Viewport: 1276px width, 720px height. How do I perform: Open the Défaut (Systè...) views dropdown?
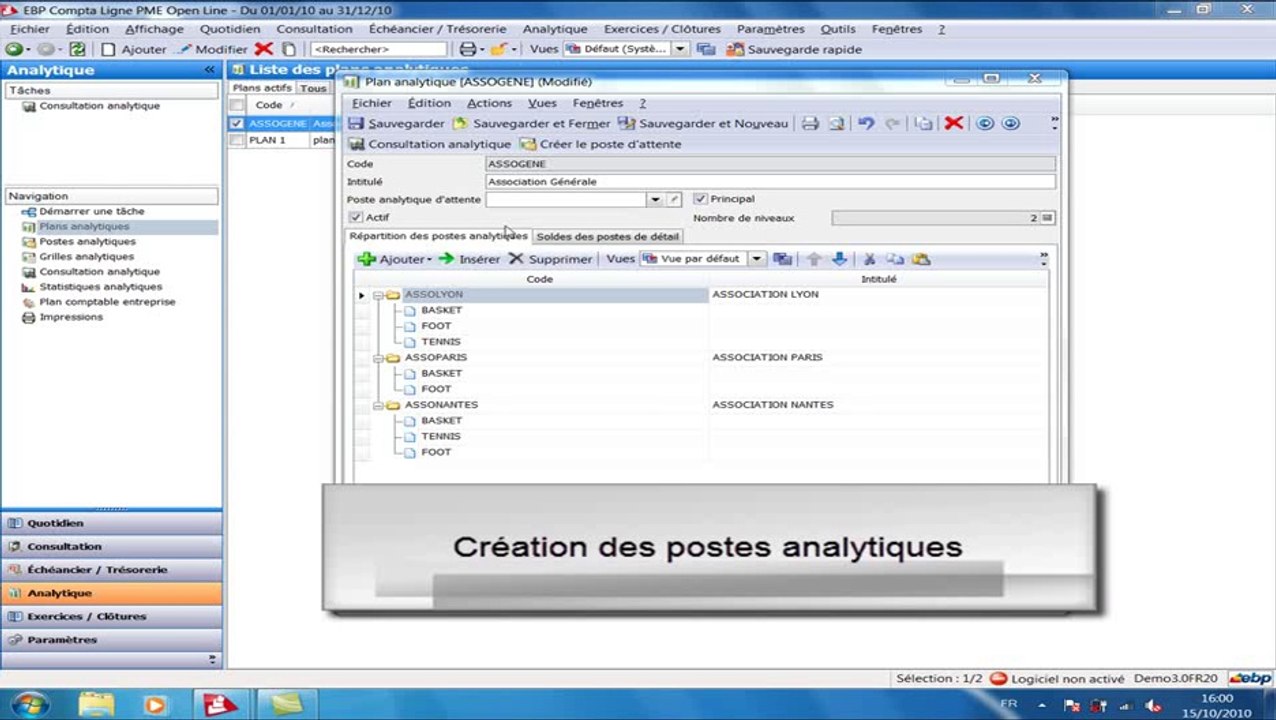(680, 49)
